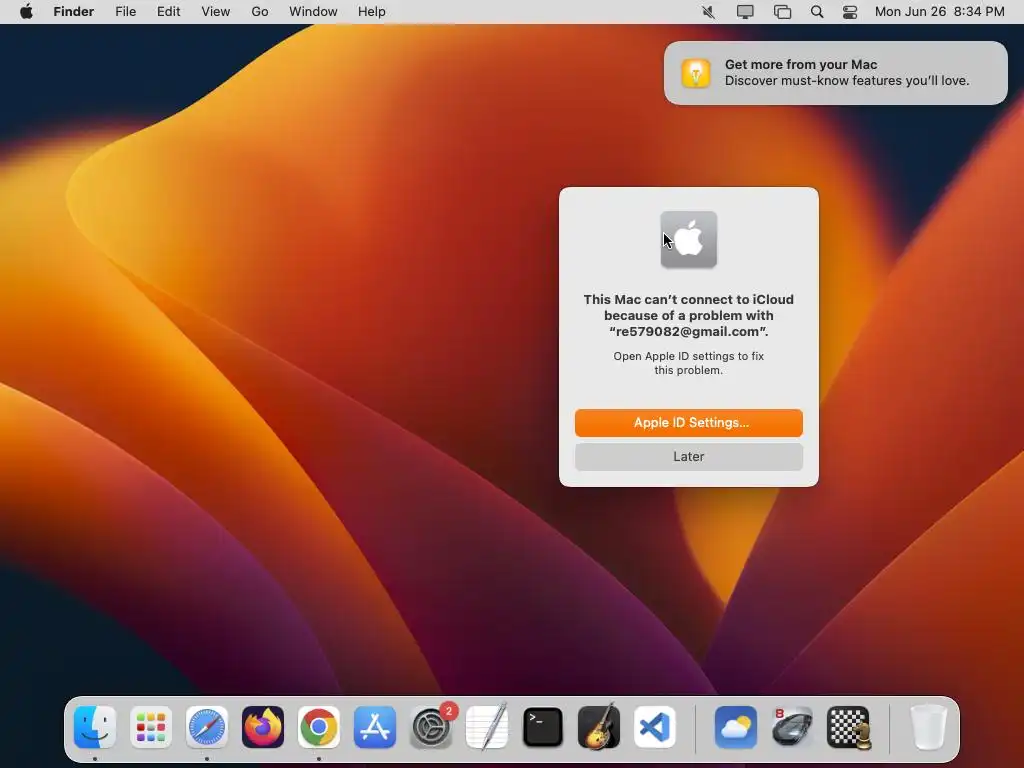Open System Settings from the Dock
The width and height of the screenshot is (1024, 768).
431,727
